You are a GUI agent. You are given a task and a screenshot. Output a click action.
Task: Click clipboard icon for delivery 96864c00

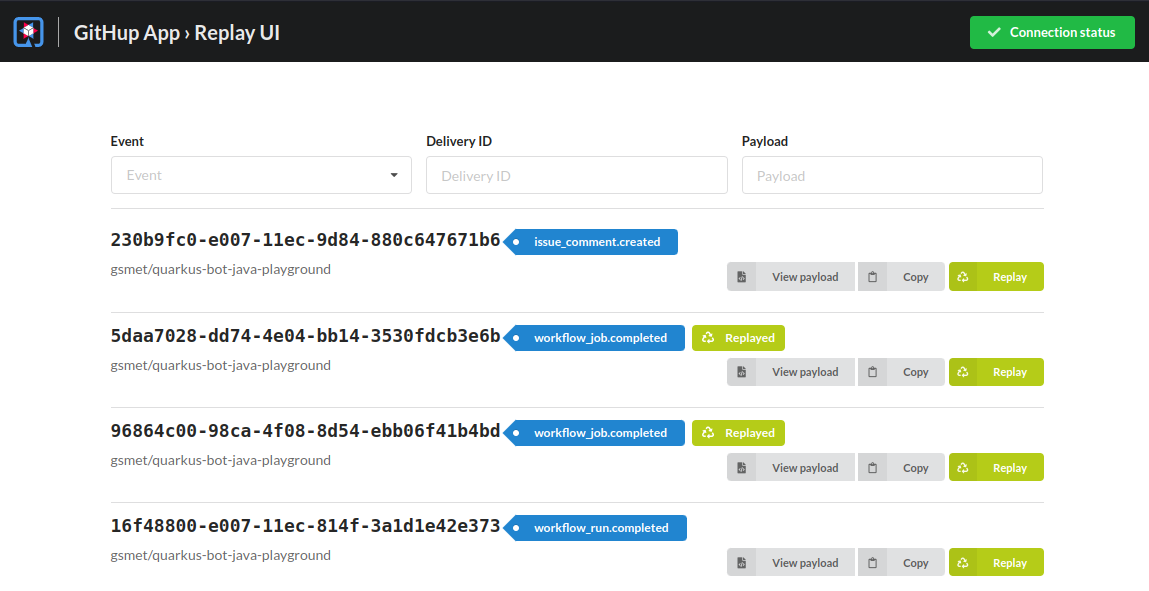(x=873, y=468)
